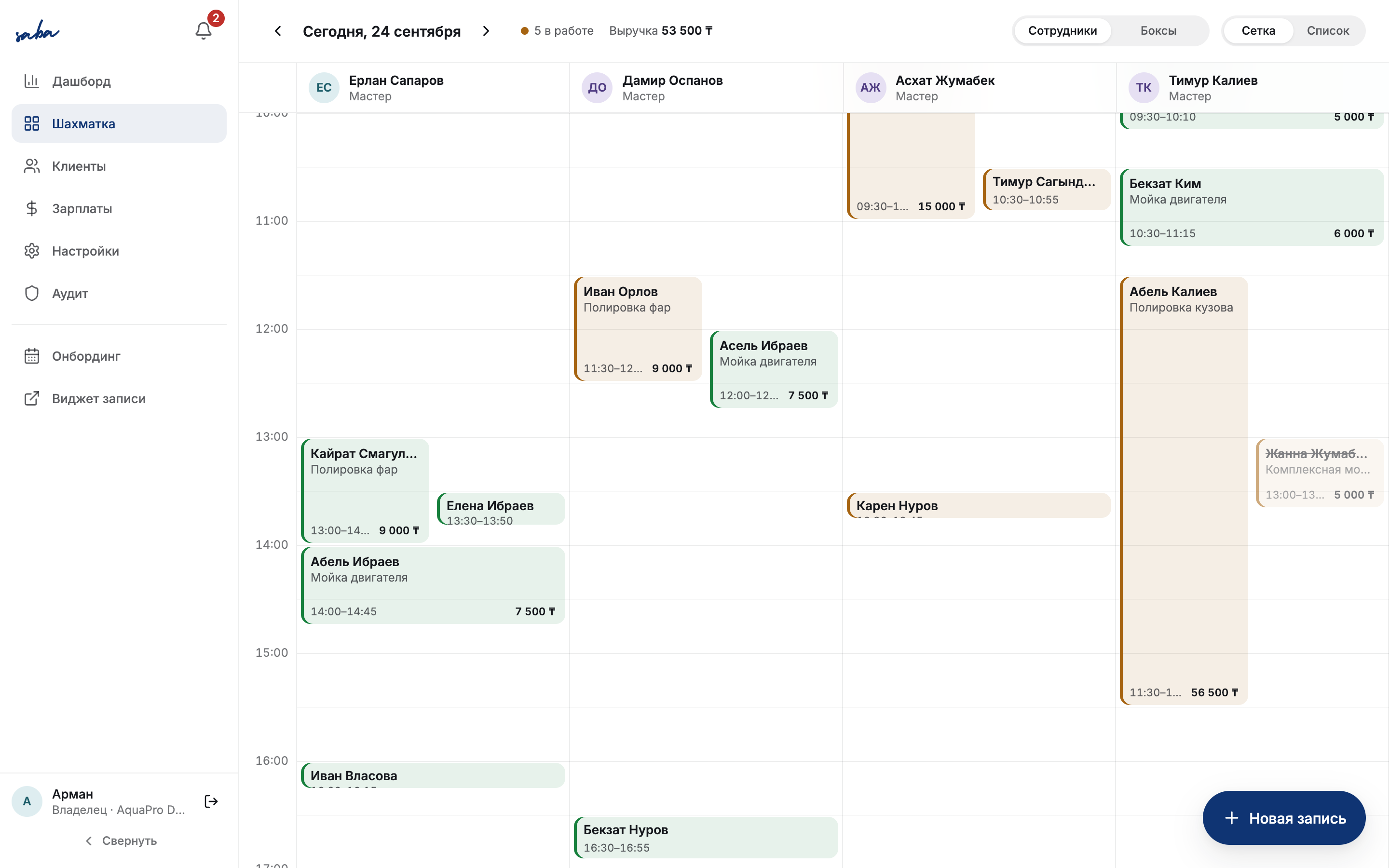
Task: Open Настройки gear icon in sidebar
Action: [x=31, y=251]
